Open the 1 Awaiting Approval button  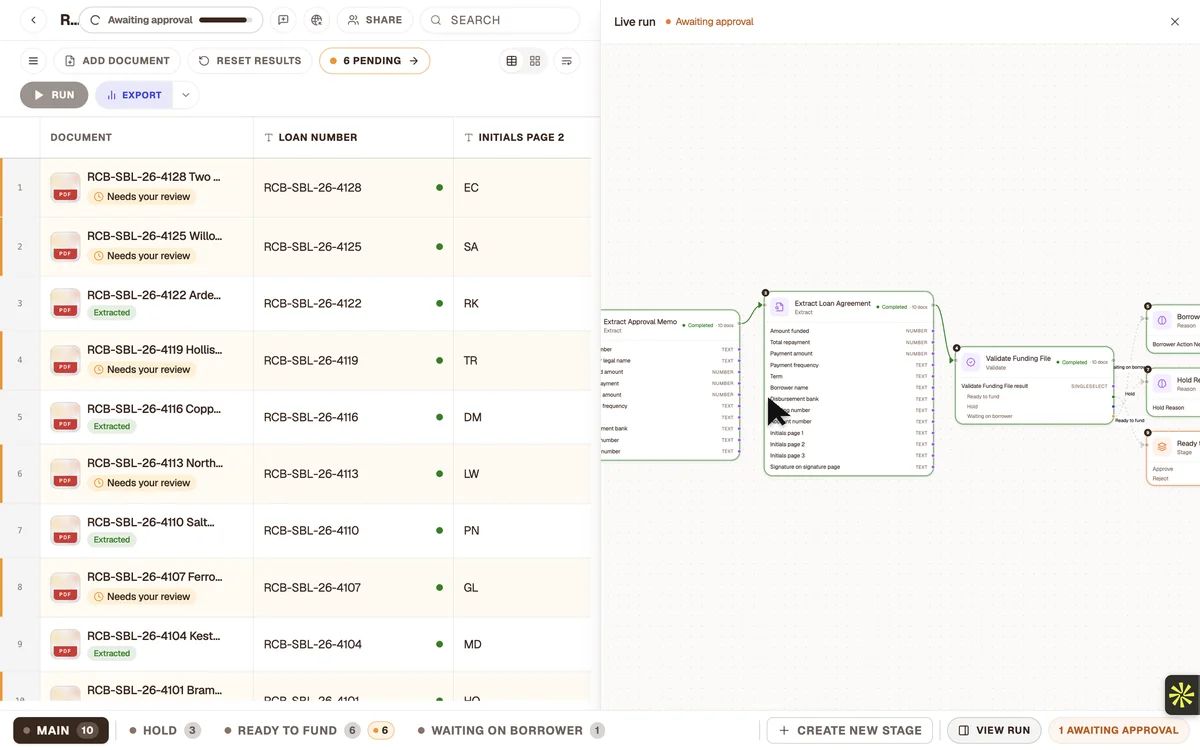click(1119, 731)
